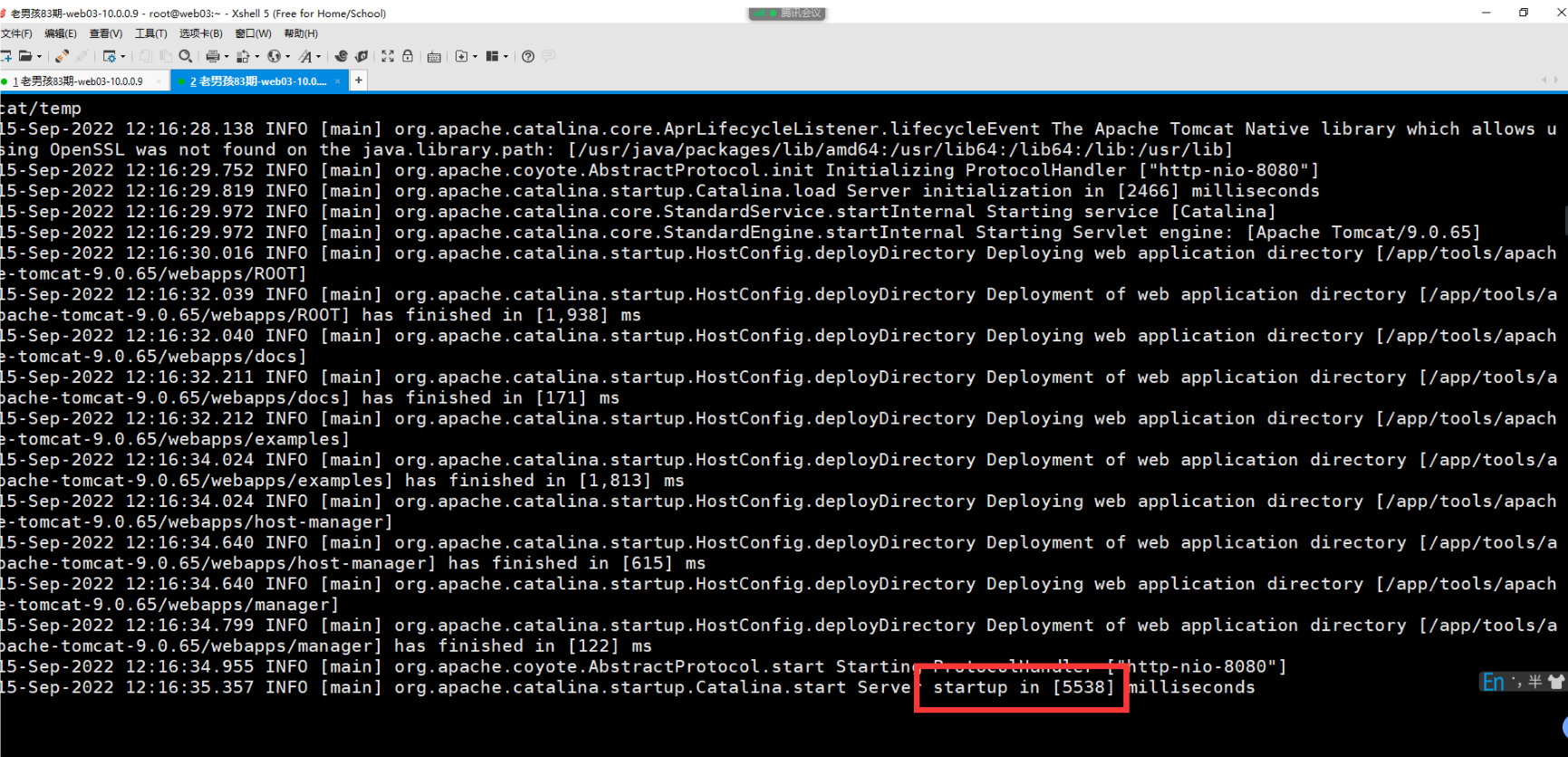Click the Encoding globe icon
Screen dimensions: 1568x757
pos(274,56)
